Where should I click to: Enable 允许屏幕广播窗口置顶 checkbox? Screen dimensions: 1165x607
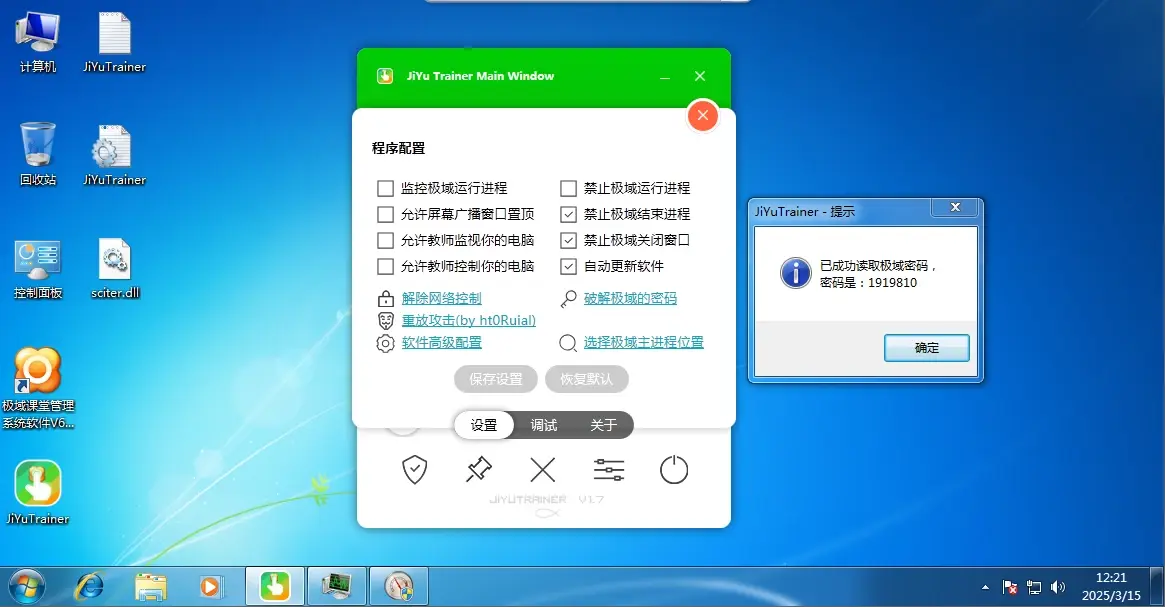coord(385,214)
